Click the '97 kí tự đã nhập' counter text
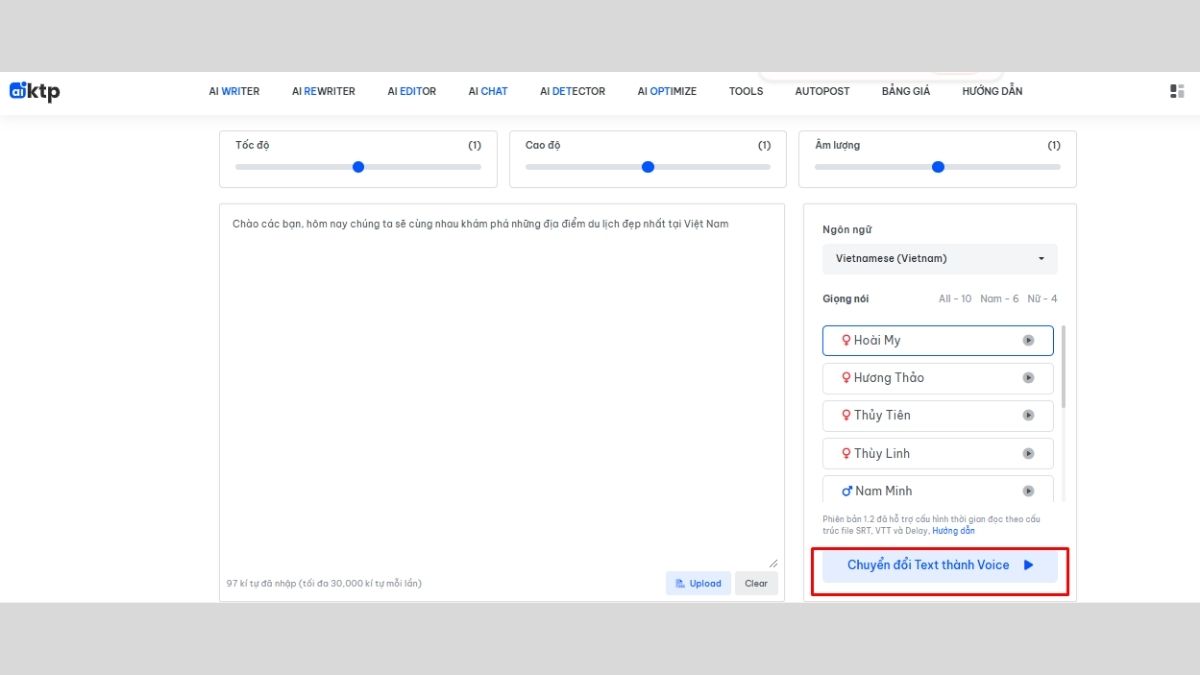The width and height of the screenshot is (1200, 675). point(324,583)
